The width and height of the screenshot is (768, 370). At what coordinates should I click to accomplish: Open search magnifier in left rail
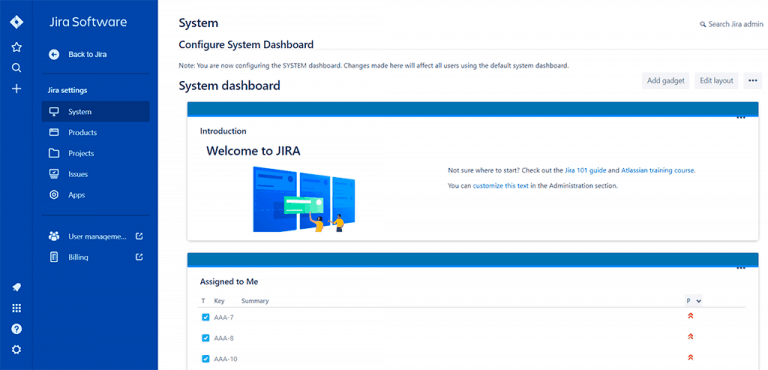pyautogui.click(x=16, y=68)
